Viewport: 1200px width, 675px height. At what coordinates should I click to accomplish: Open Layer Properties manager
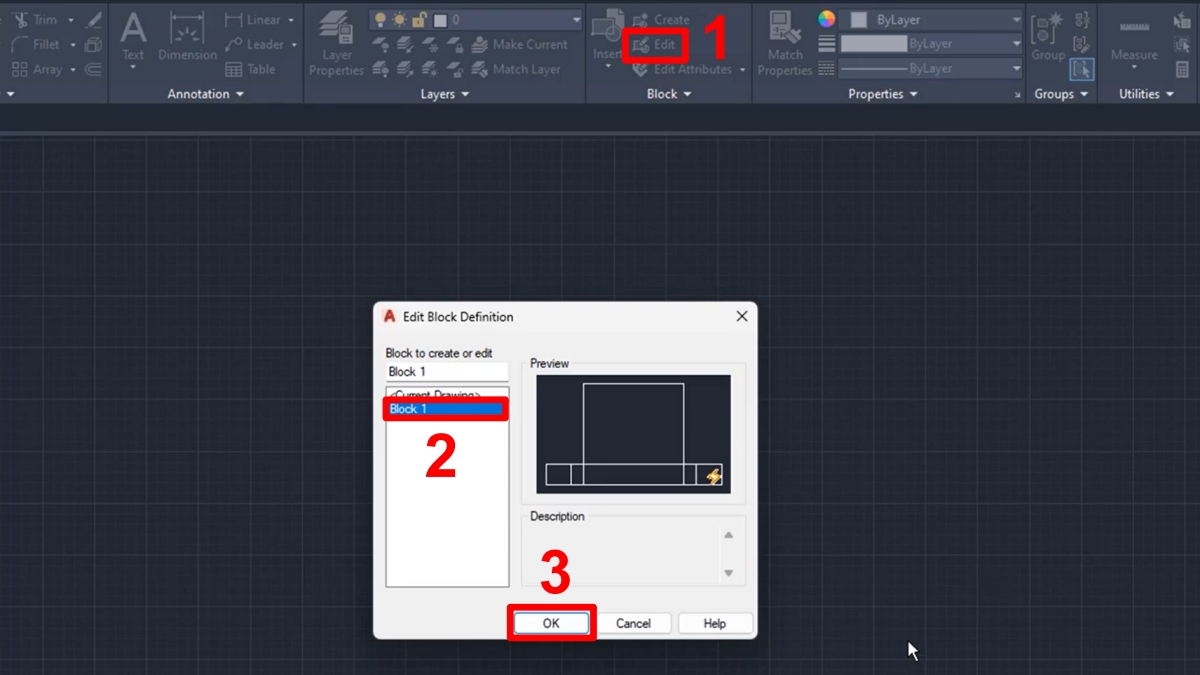pyautogui.click(x=336, y=44)
